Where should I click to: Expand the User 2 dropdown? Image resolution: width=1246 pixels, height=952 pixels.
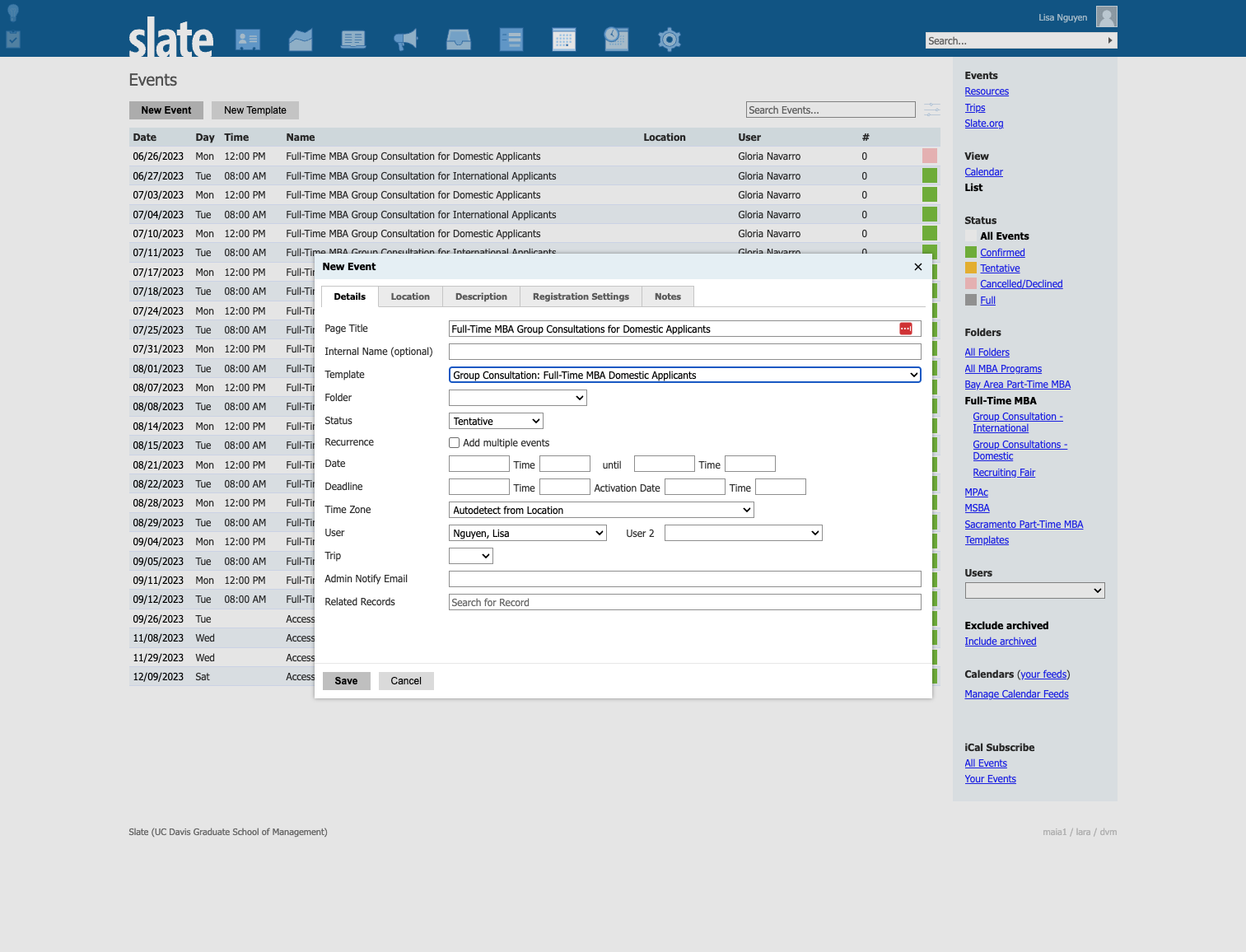pyautogui.click(x=744, y=533)
